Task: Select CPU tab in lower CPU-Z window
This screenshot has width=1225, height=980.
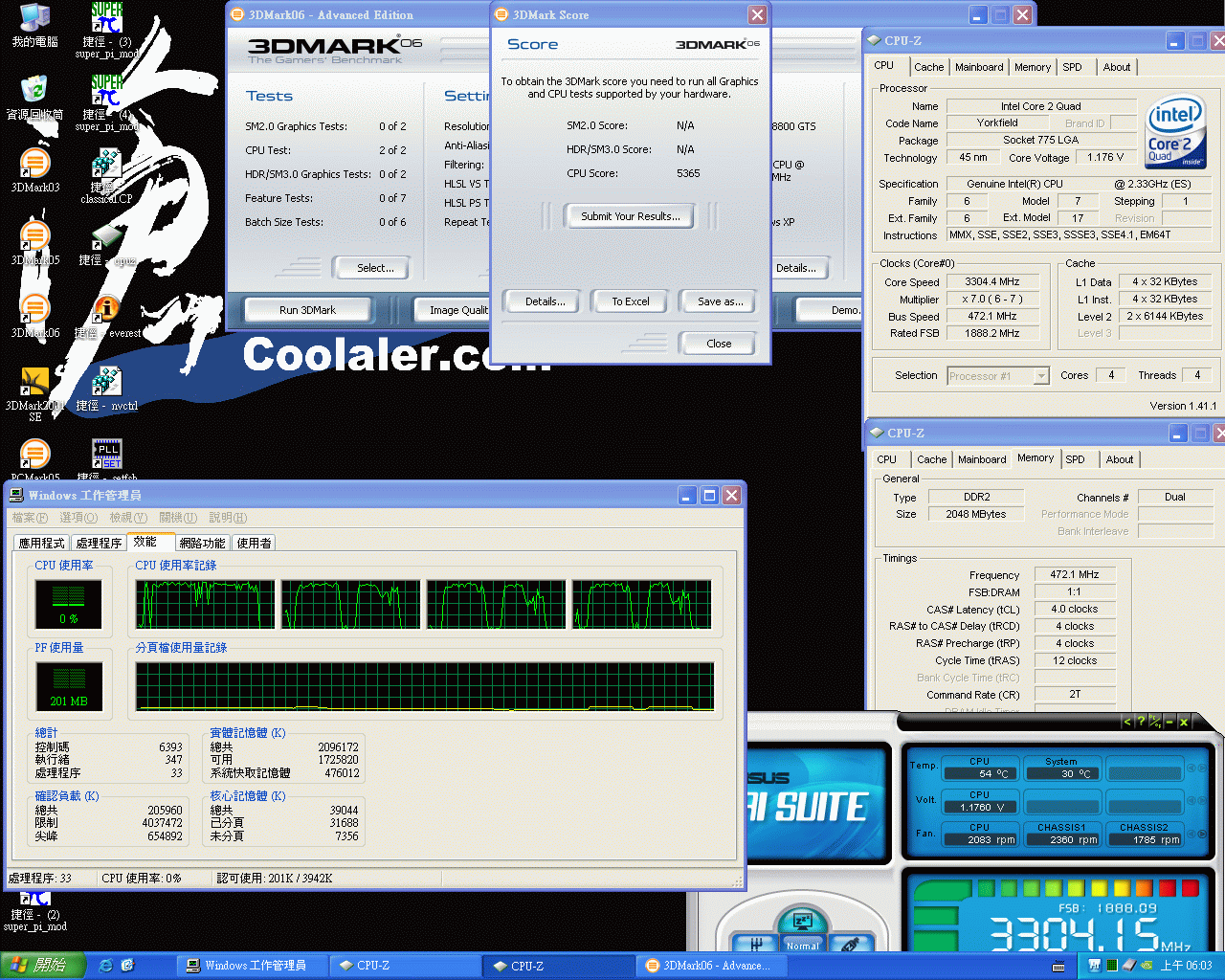Action: coord(887,459)
